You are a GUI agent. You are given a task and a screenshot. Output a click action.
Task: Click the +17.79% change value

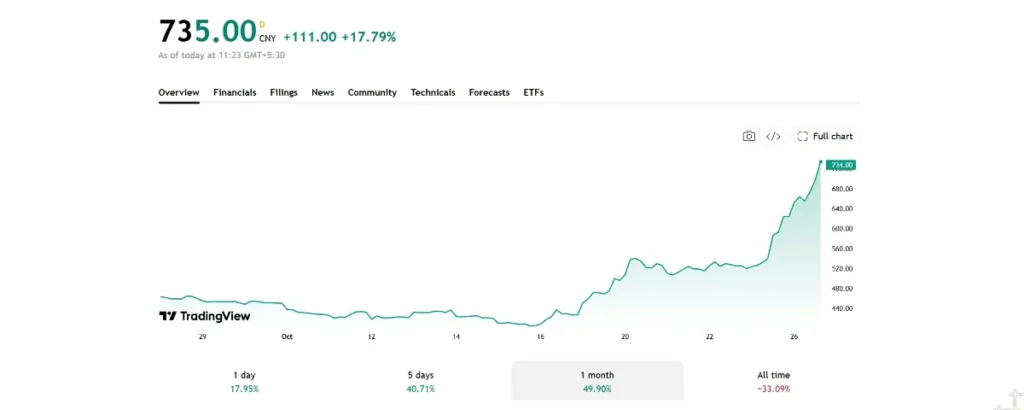pyautogui.click(x=369, y=37)
